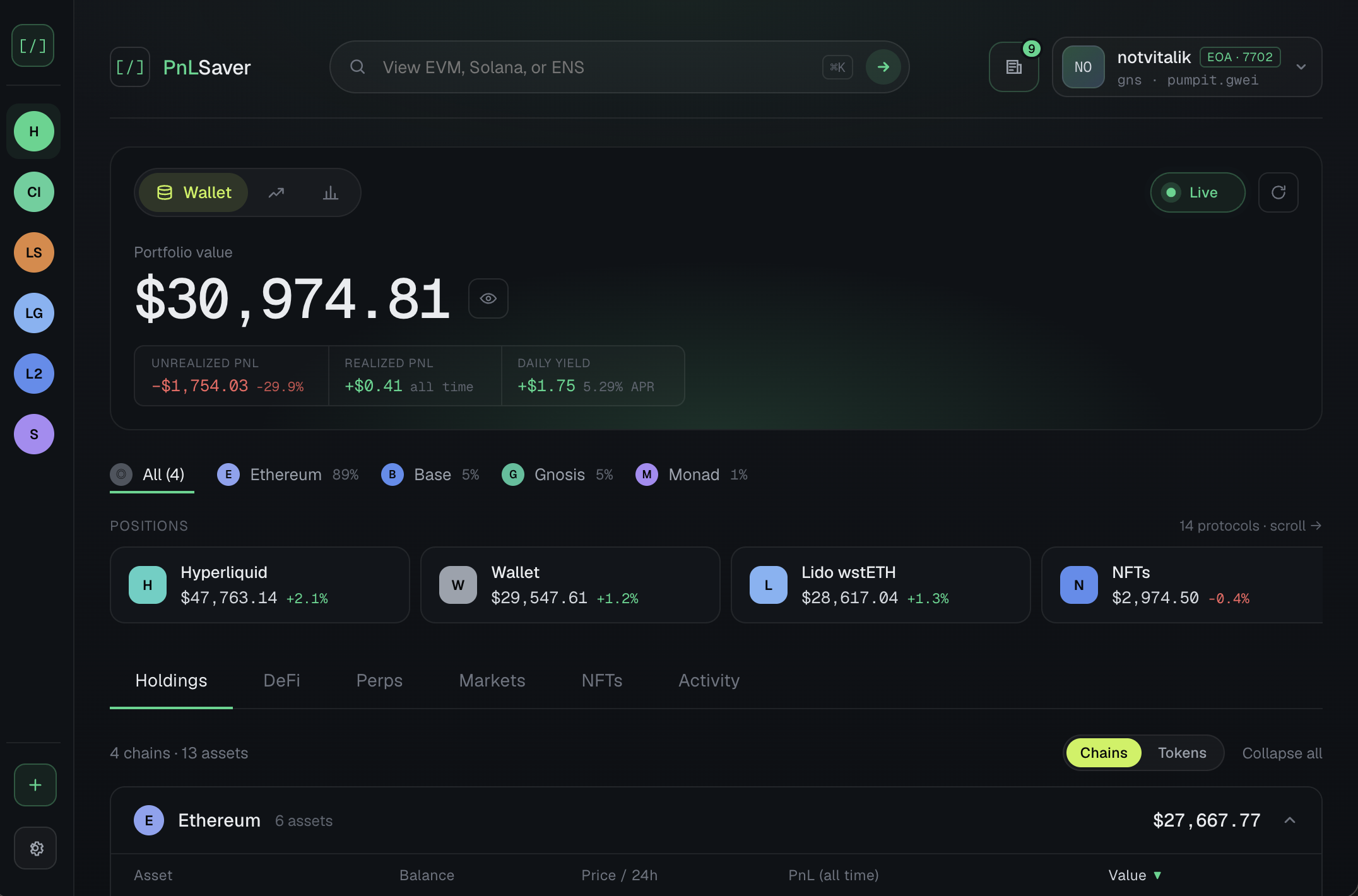
Task: Add a new wallet with plus button
Action: [x=35, y=785]
